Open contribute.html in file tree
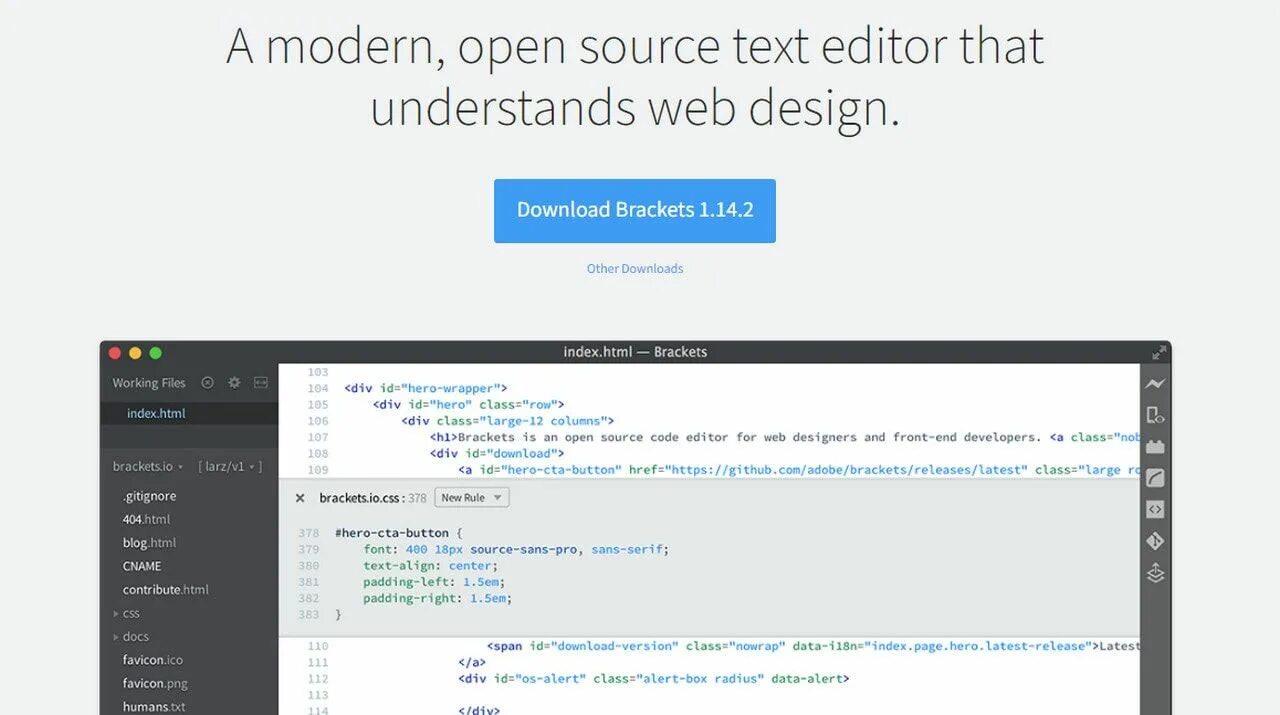Image resolution: width=1280 pixels, height=715 pixels. (x=166, y=589)
